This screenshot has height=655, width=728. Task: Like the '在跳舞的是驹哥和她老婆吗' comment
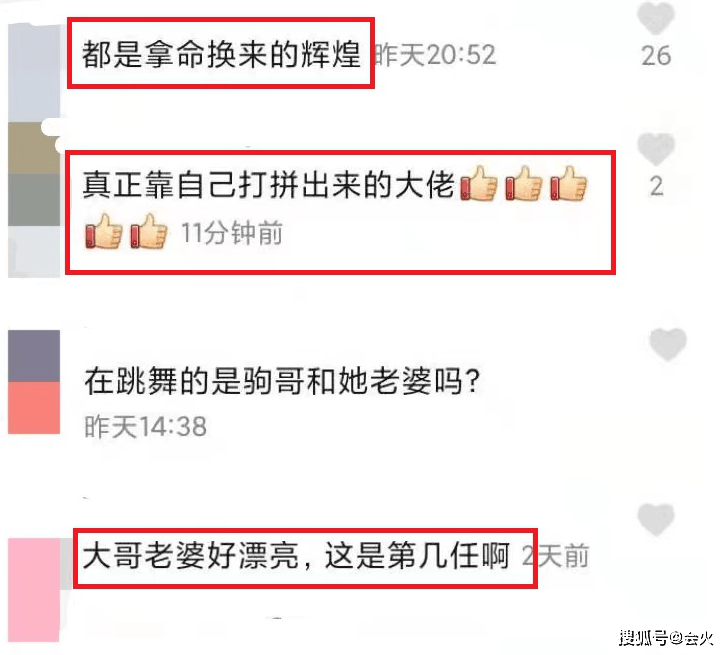tap(667, 344)
